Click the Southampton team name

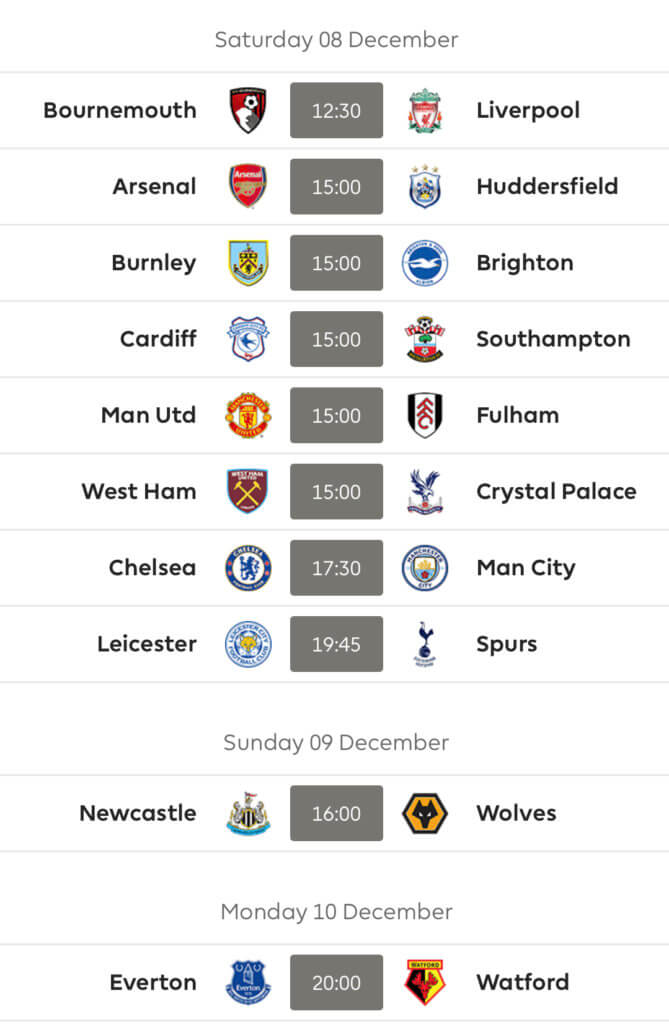[x=553, y=340]
